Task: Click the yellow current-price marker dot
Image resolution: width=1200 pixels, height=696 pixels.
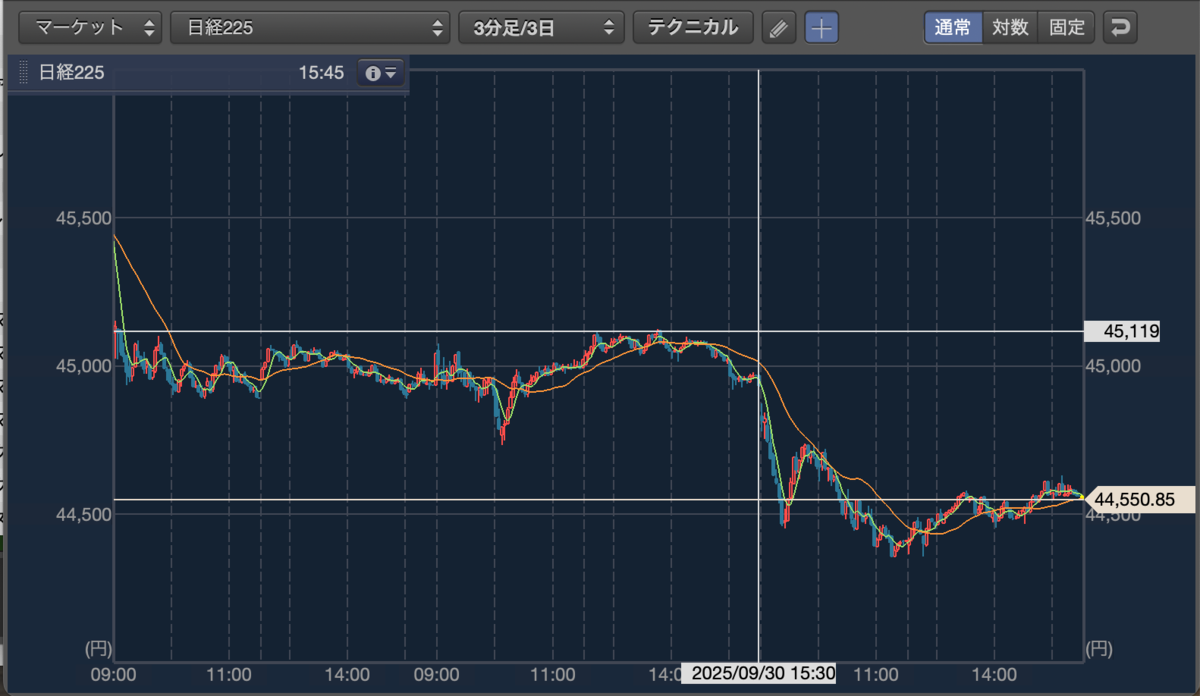Action: pos(1081,497)
